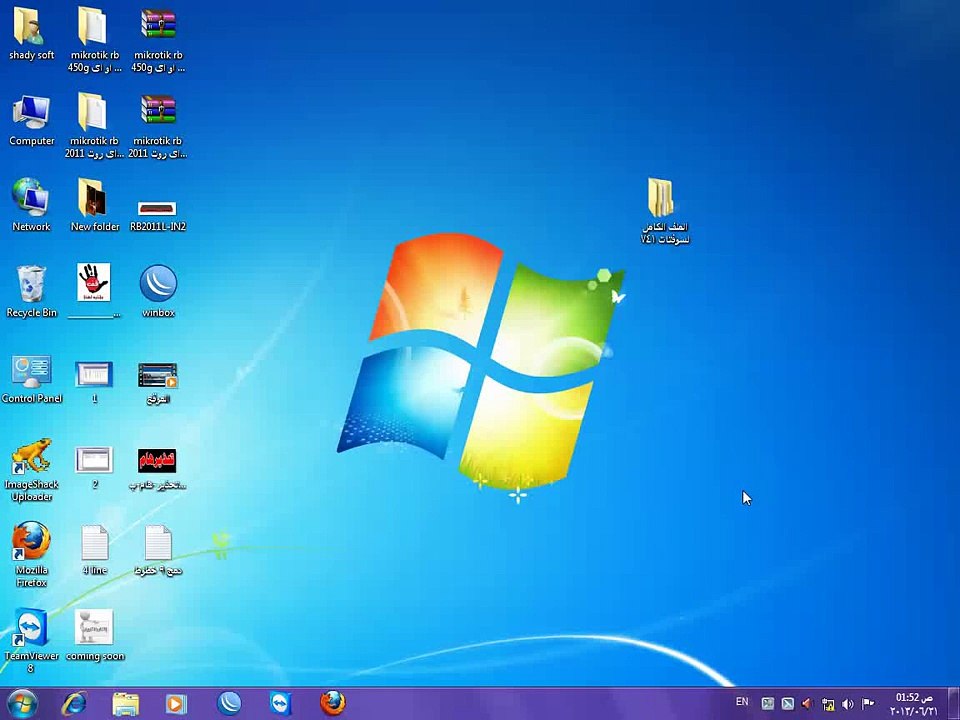Select the mikrotik rb 450g folder icon

tap(93, 26)
